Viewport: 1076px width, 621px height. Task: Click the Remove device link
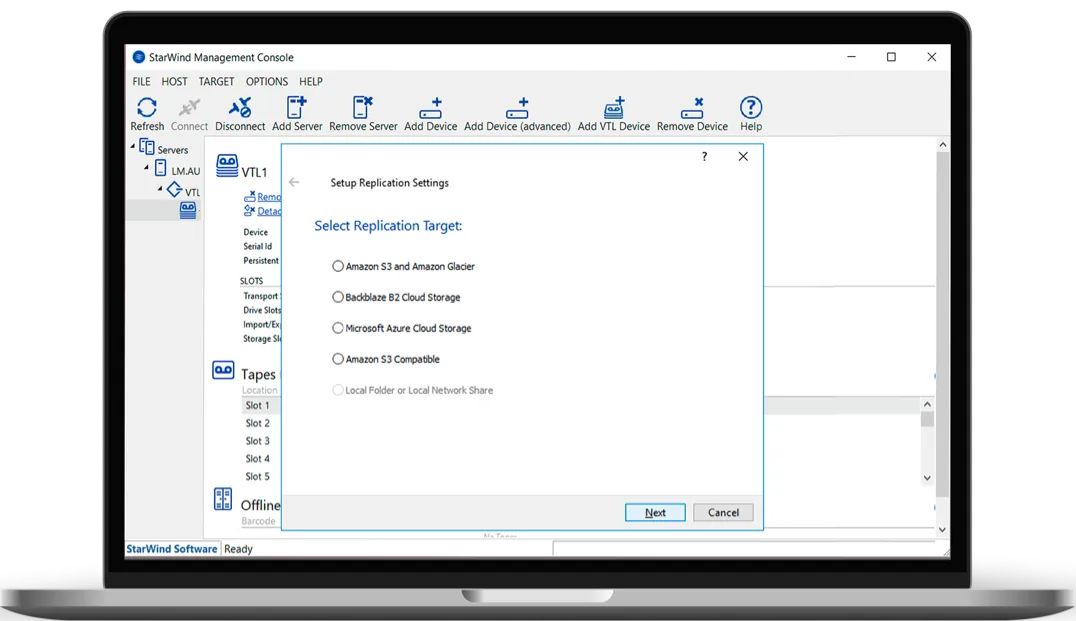[268, 197]
